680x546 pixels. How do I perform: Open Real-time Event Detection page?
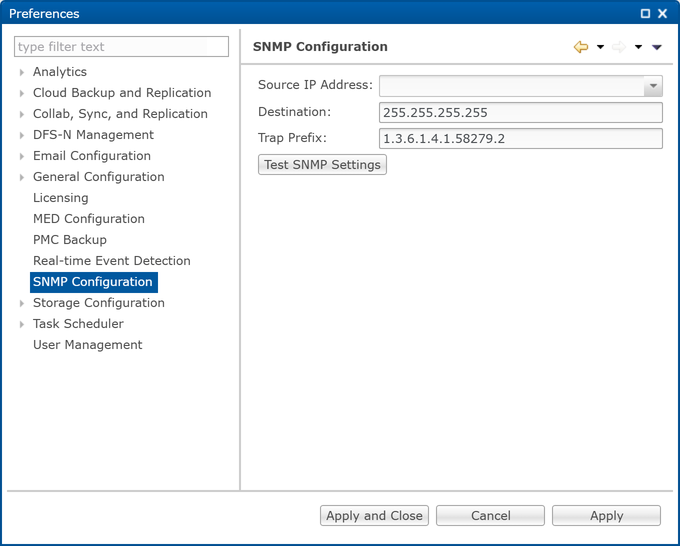(112, 261)
